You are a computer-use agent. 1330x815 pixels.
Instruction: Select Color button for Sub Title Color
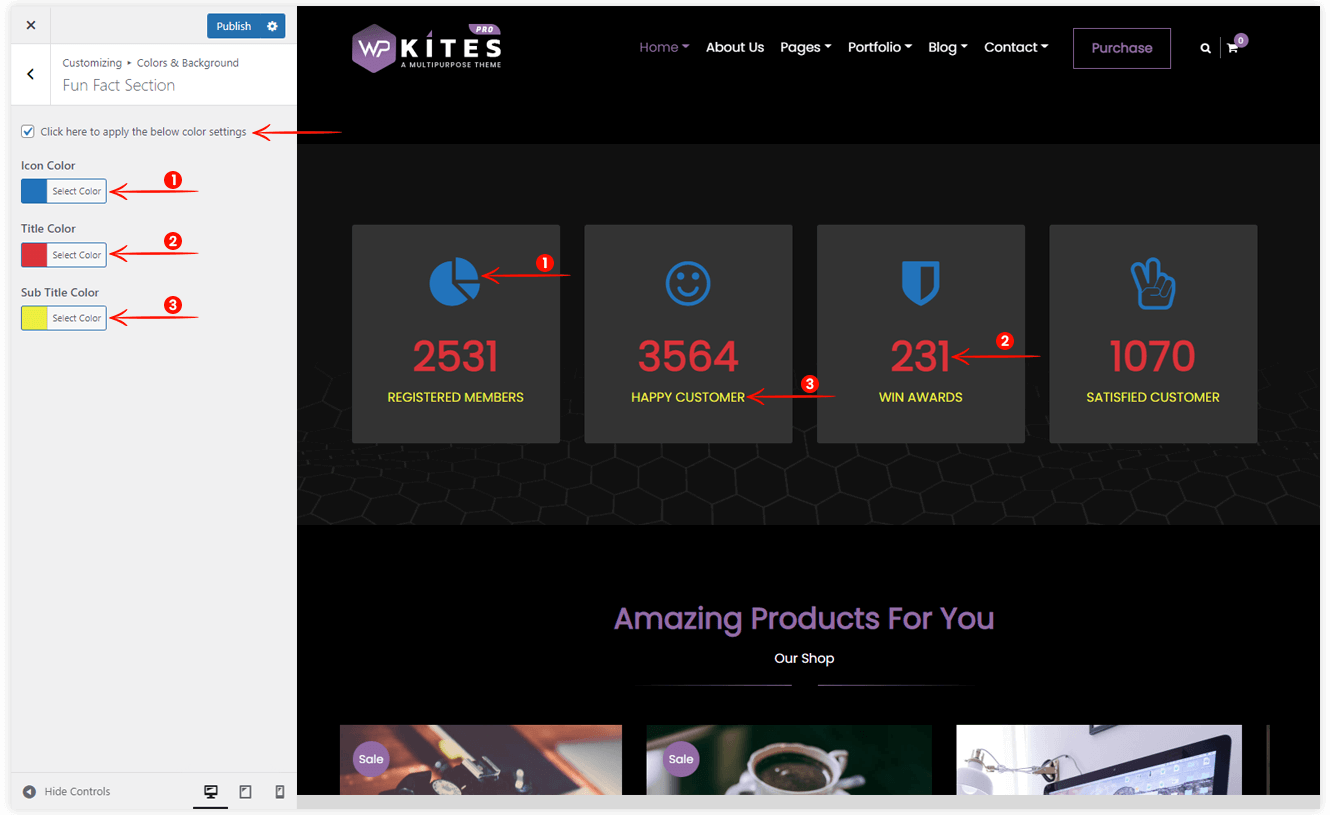coord(77,318)
